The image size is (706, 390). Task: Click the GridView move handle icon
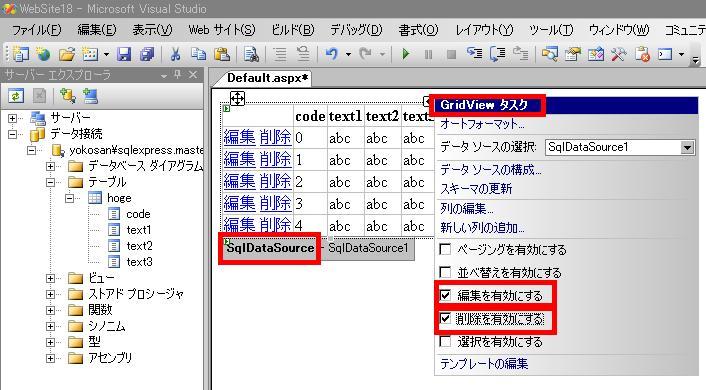237,98
